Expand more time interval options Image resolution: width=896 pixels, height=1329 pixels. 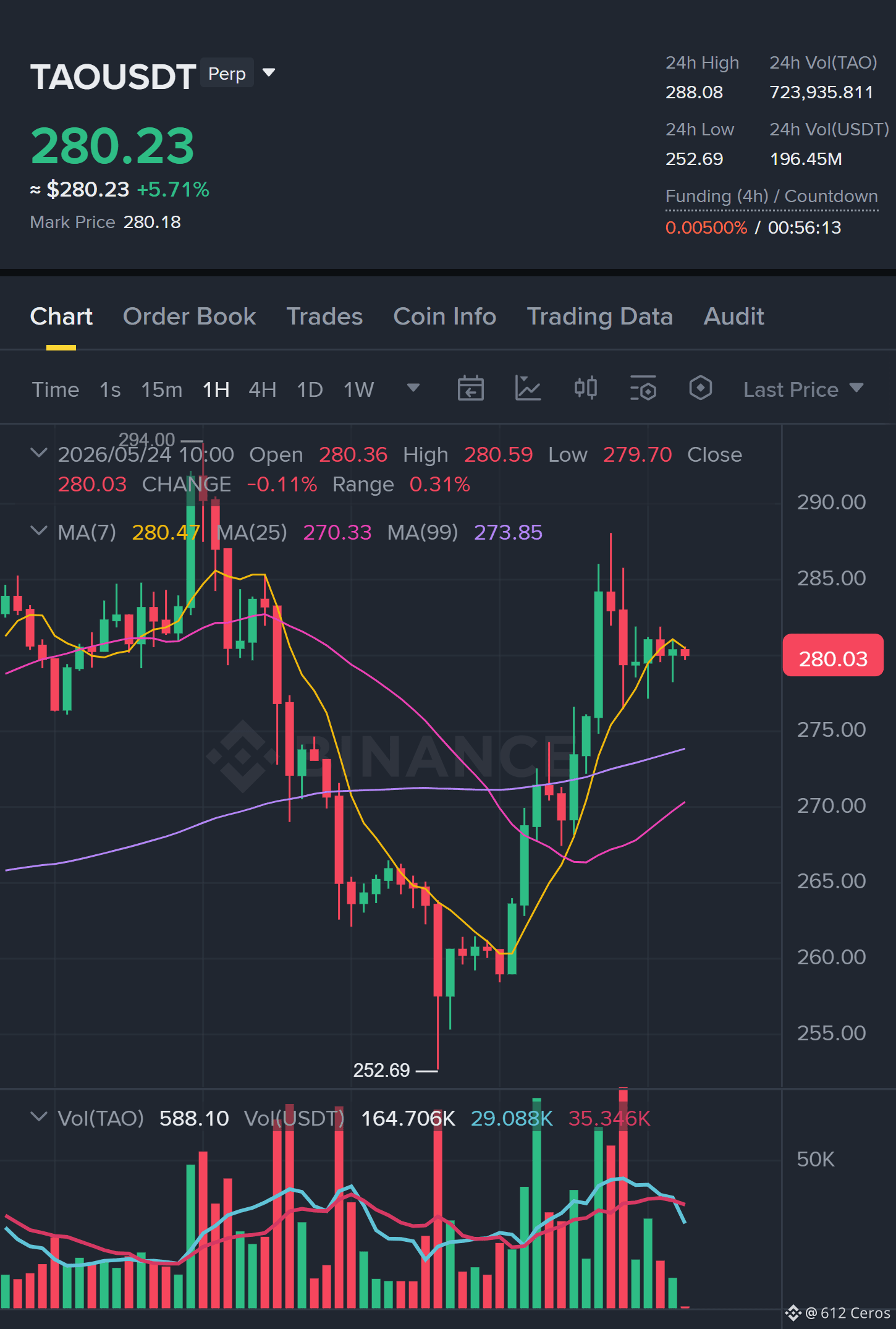click(413, 388)
